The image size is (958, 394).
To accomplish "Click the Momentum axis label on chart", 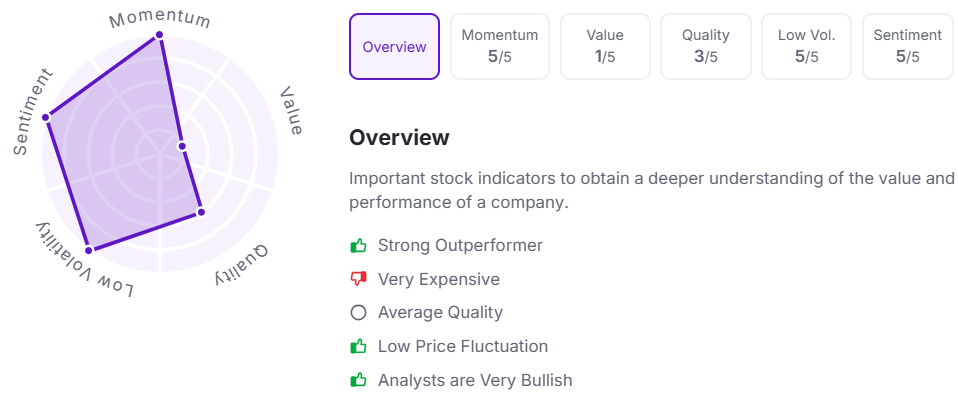I will point(160,20).
